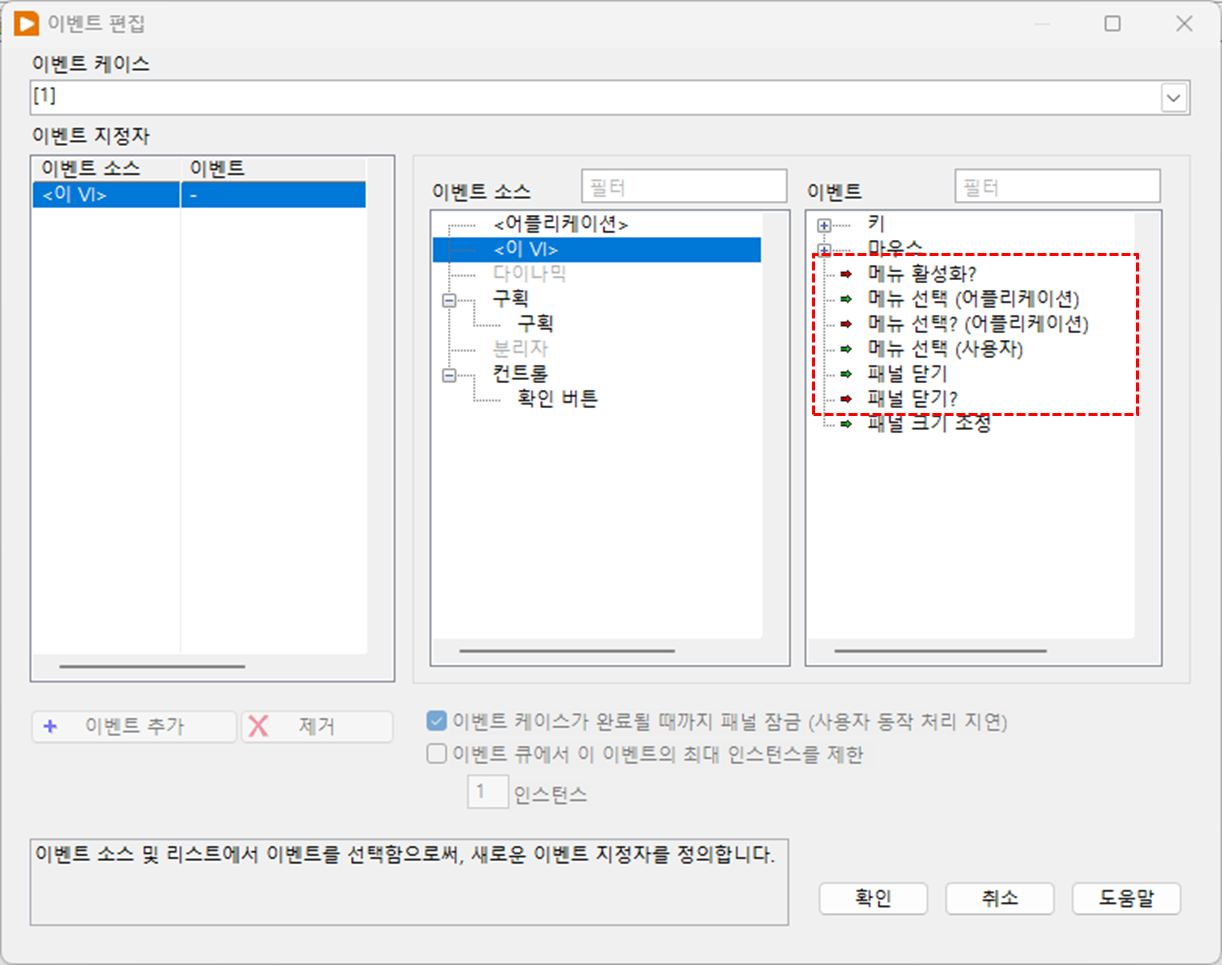Click the red arrow beside 패널 닫기?
The height and width of the screenshot is (965, 1222).
tap(846, 399)
